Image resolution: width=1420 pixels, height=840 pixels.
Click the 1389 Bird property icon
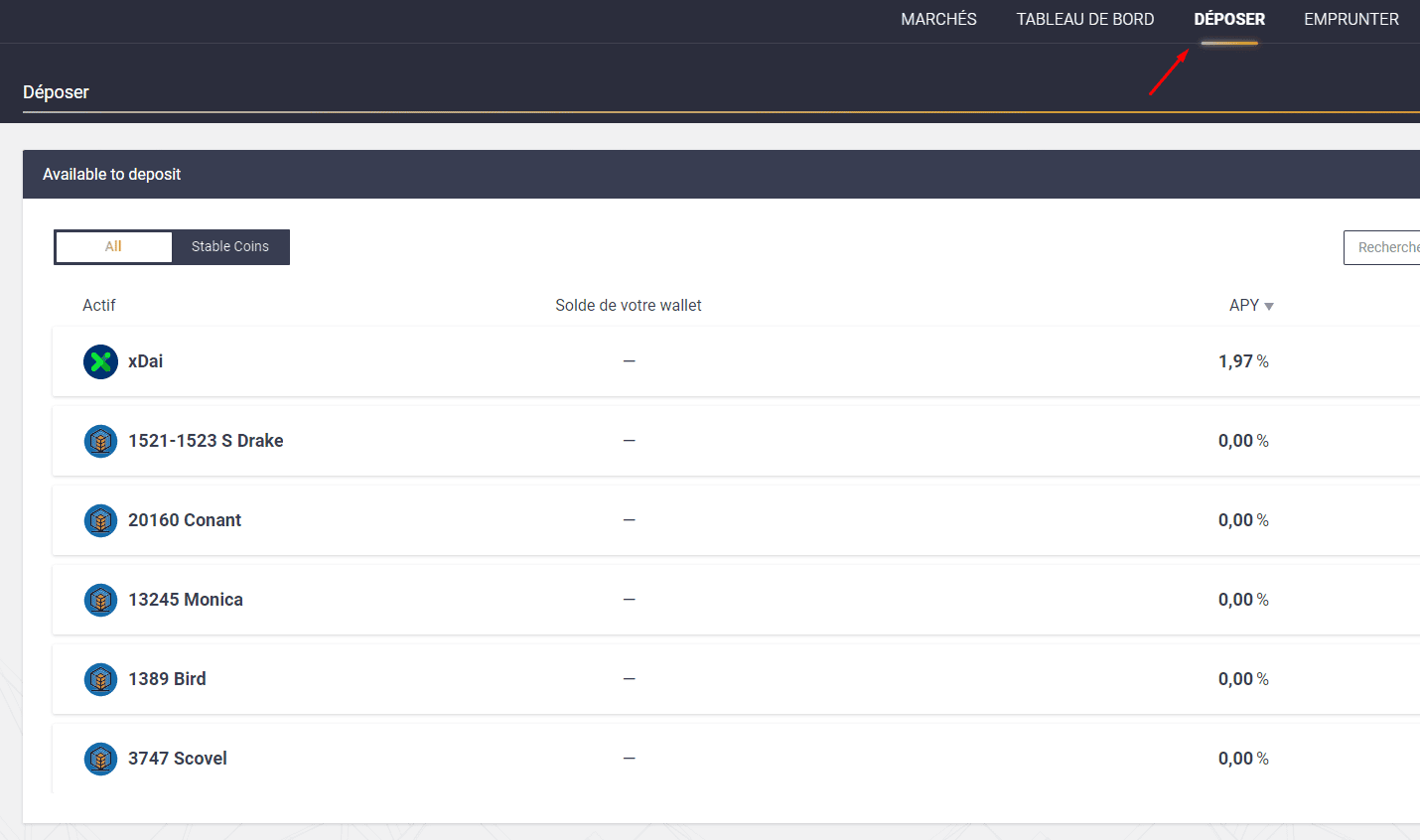(100, 679)
